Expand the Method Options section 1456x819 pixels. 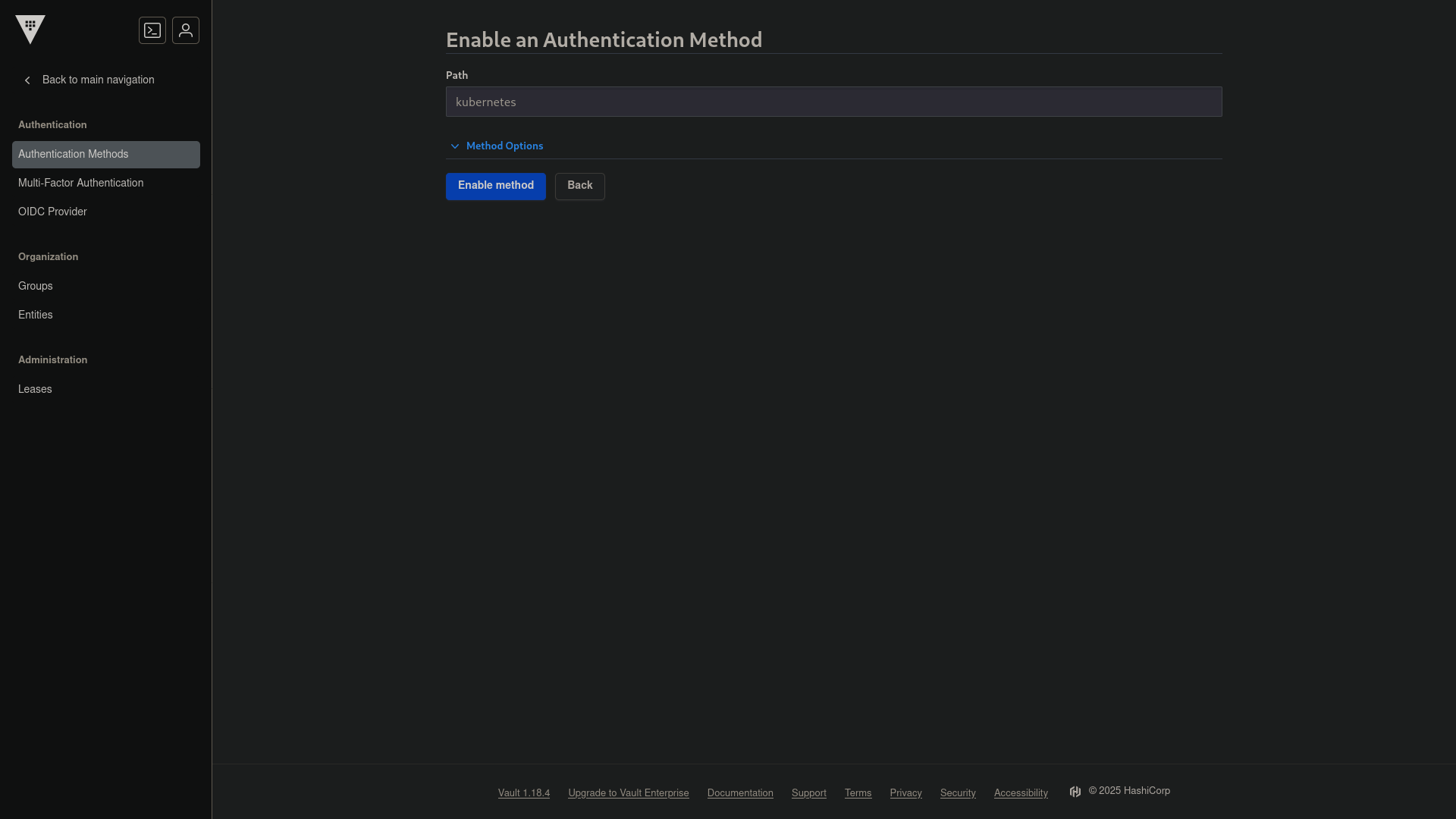click(505, 146)
